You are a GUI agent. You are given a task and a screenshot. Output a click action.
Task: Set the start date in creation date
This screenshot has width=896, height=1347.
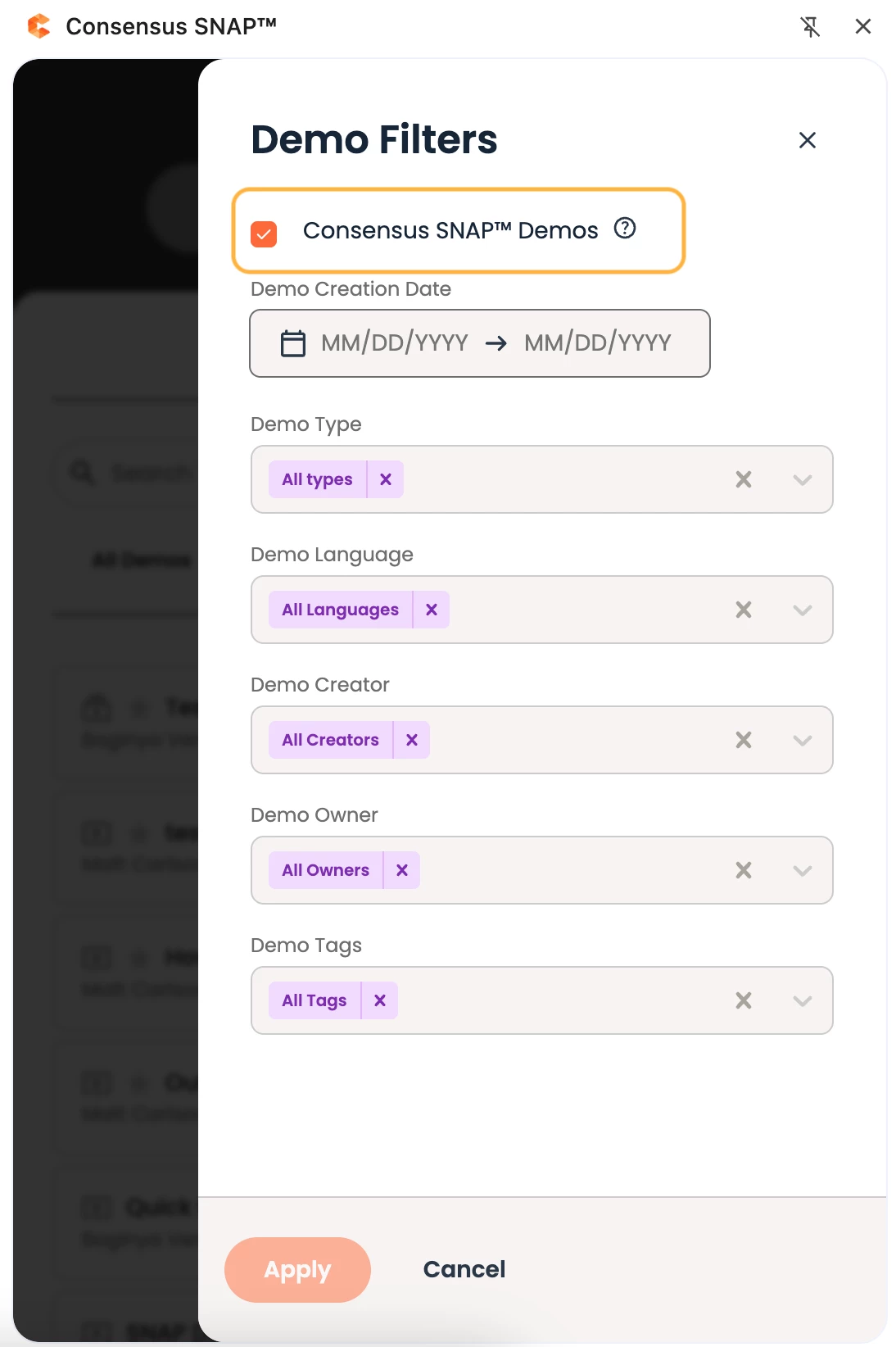click(395, 343)
